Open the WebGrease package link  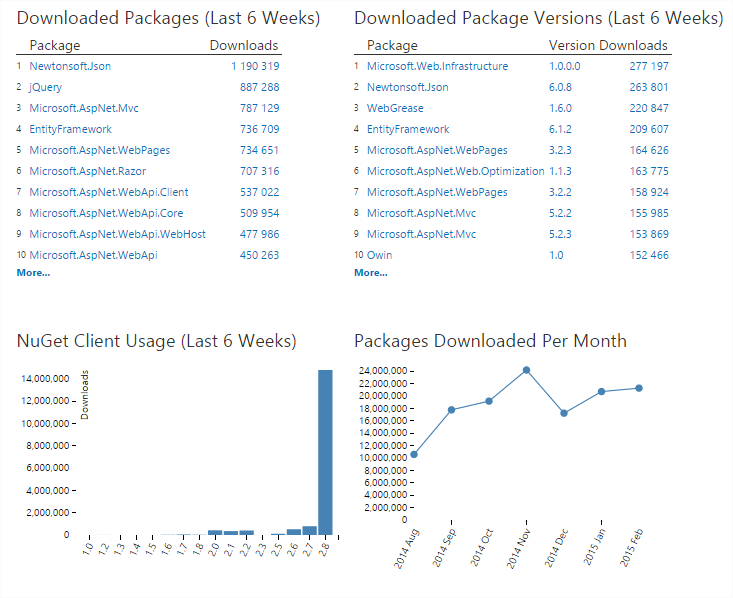pyautogui.click(x=395, y=108)
